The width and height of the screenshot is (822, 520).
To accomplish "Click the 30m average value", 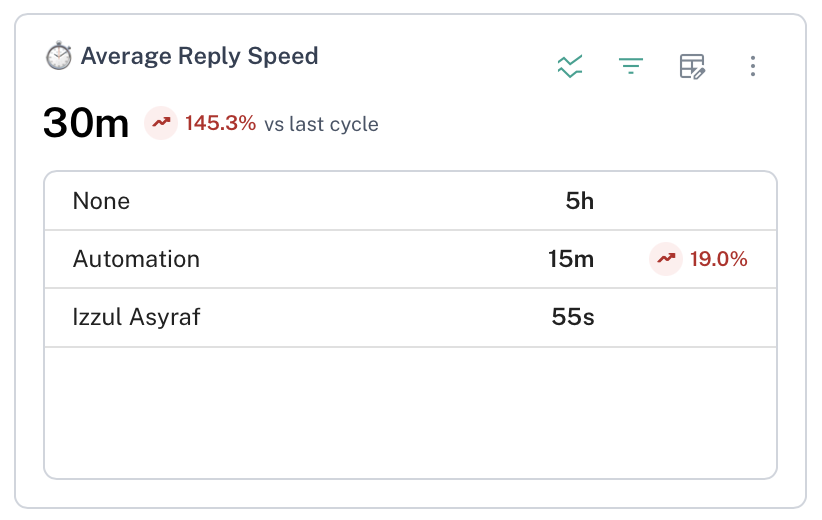I will click(86, 124).
